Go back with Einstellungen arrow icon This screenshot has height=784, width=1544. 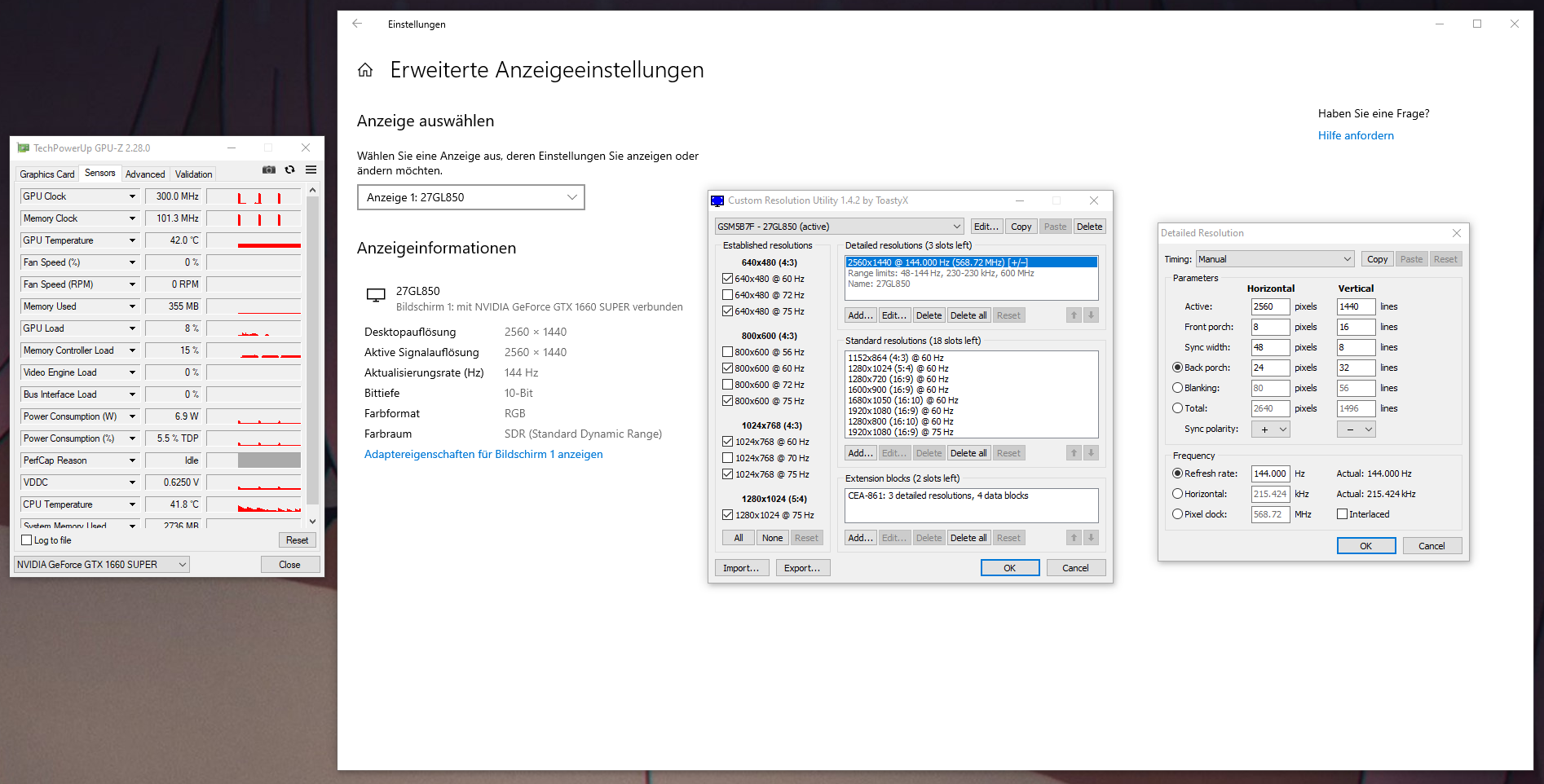tap(357, 24)
